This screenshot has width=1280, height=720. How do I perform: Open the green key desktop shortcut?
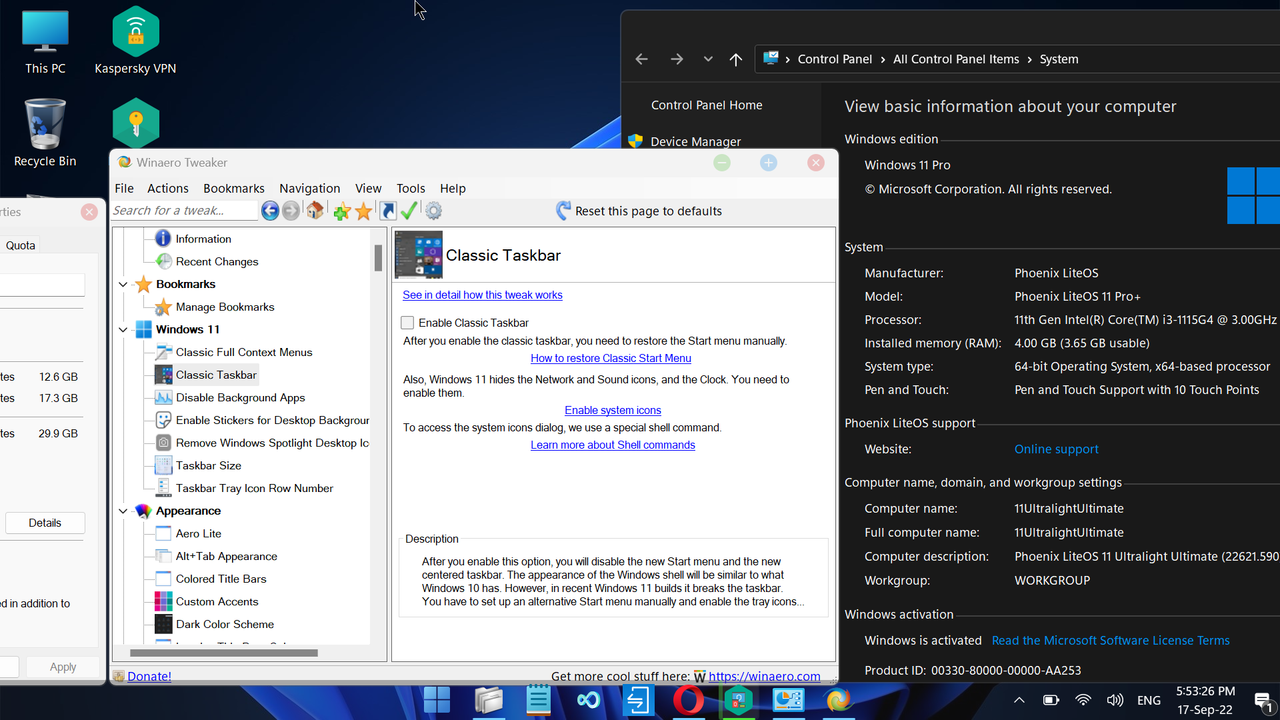point(135,123)
